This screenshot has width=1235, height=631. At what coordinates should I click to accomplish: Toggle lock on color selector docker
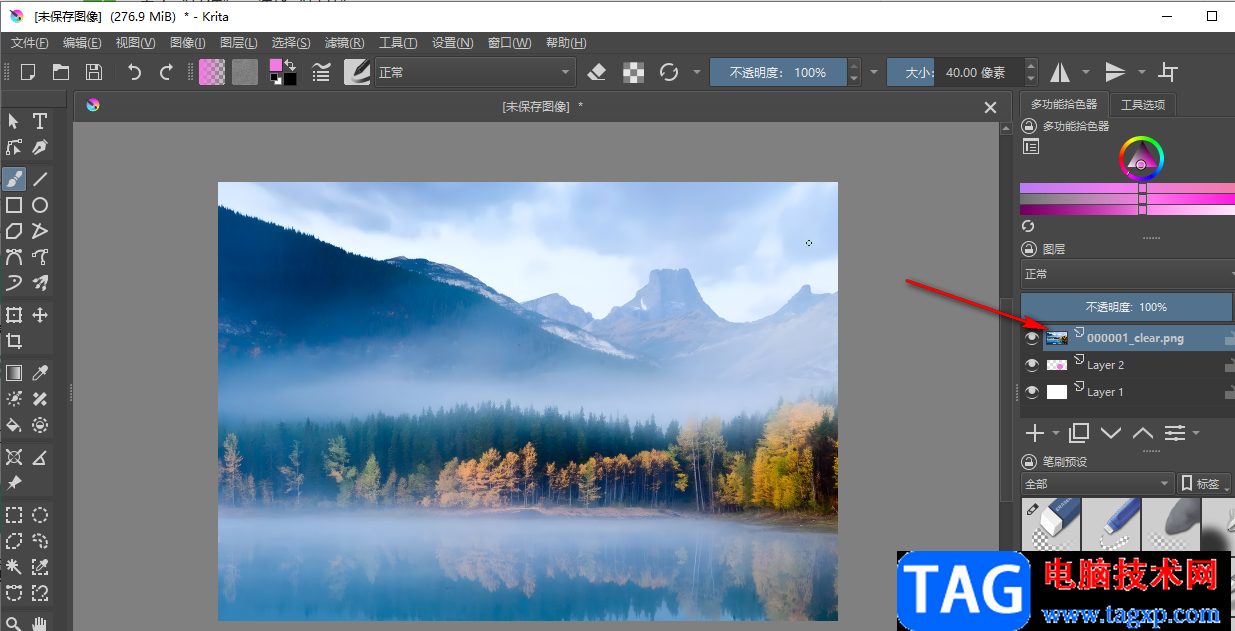point(1028,127)
